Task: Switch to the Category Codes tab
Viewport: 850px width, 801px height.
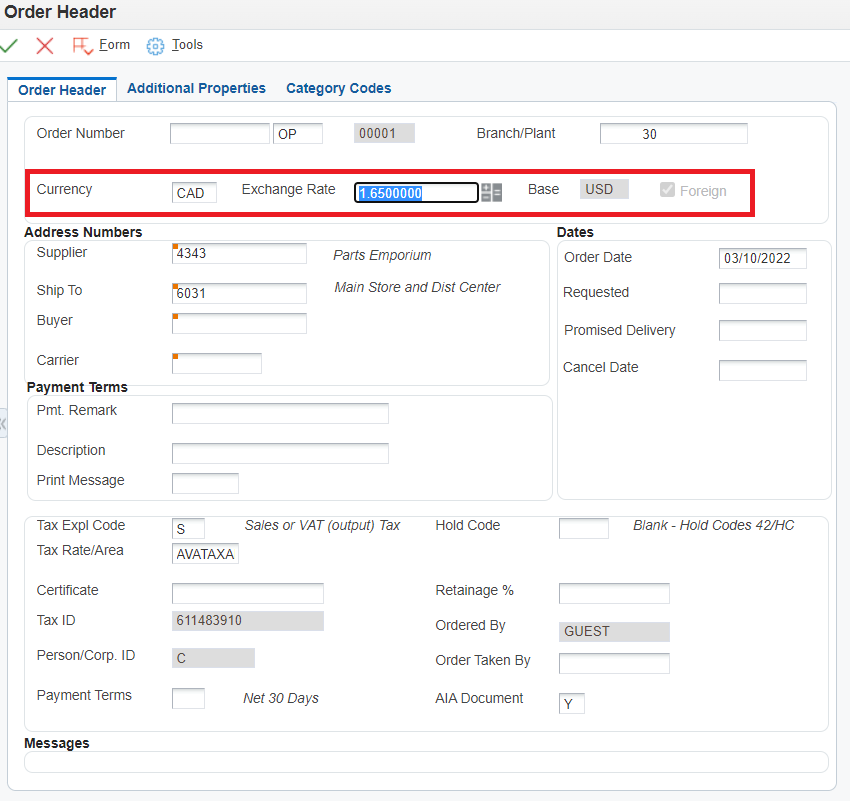Action: pyautogui.click(x=339, y=88)
